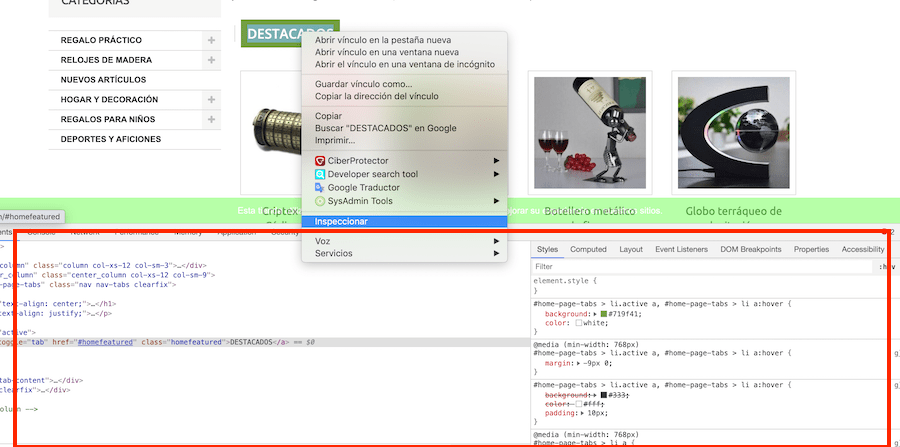Expand REGALOS PARA NIÑOS plus icon

point(211,119)
